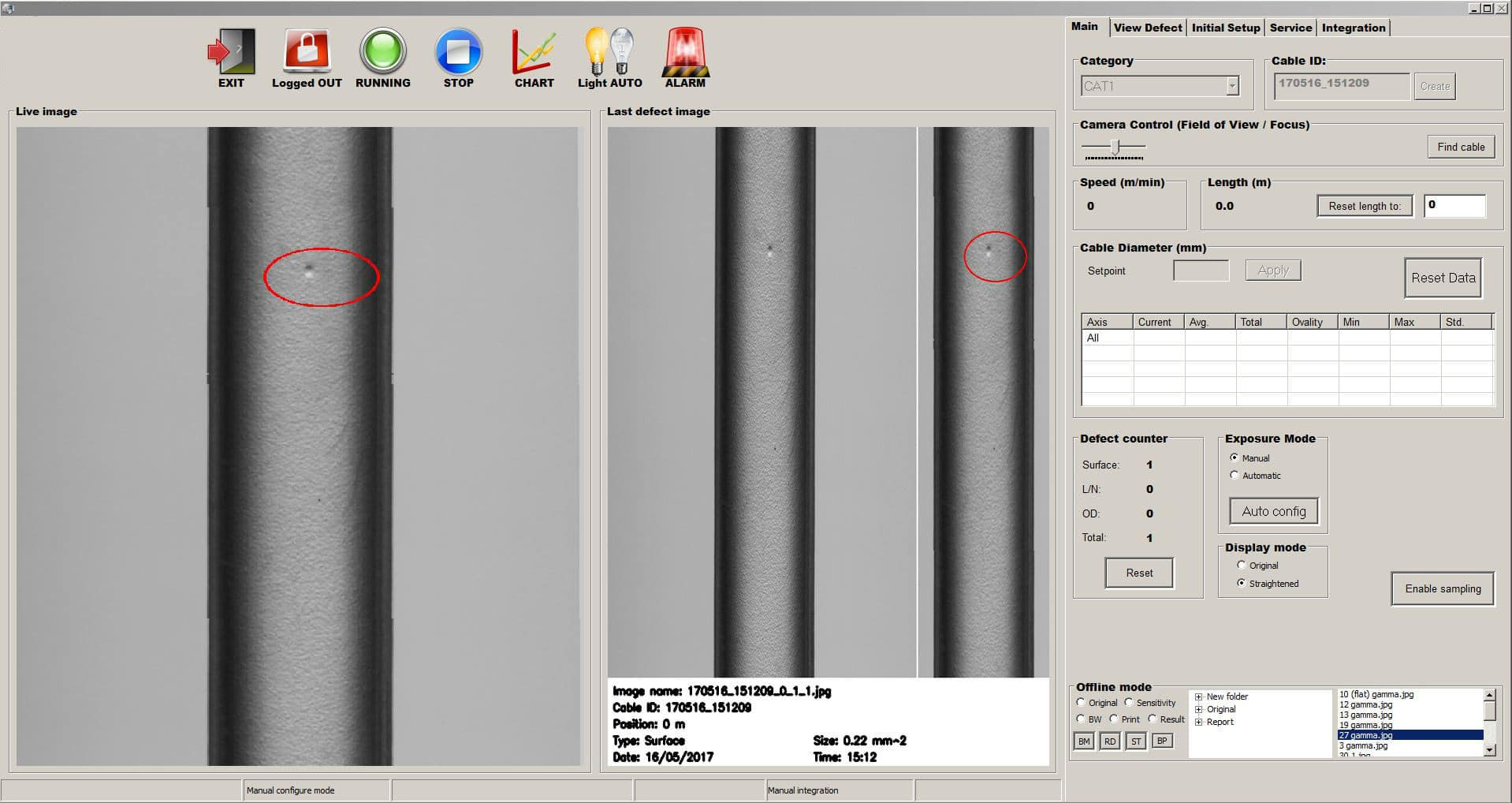Viewport: 1512px width, 803px height.
Task: Click the blue STOP icon
Action: point(459,51)
